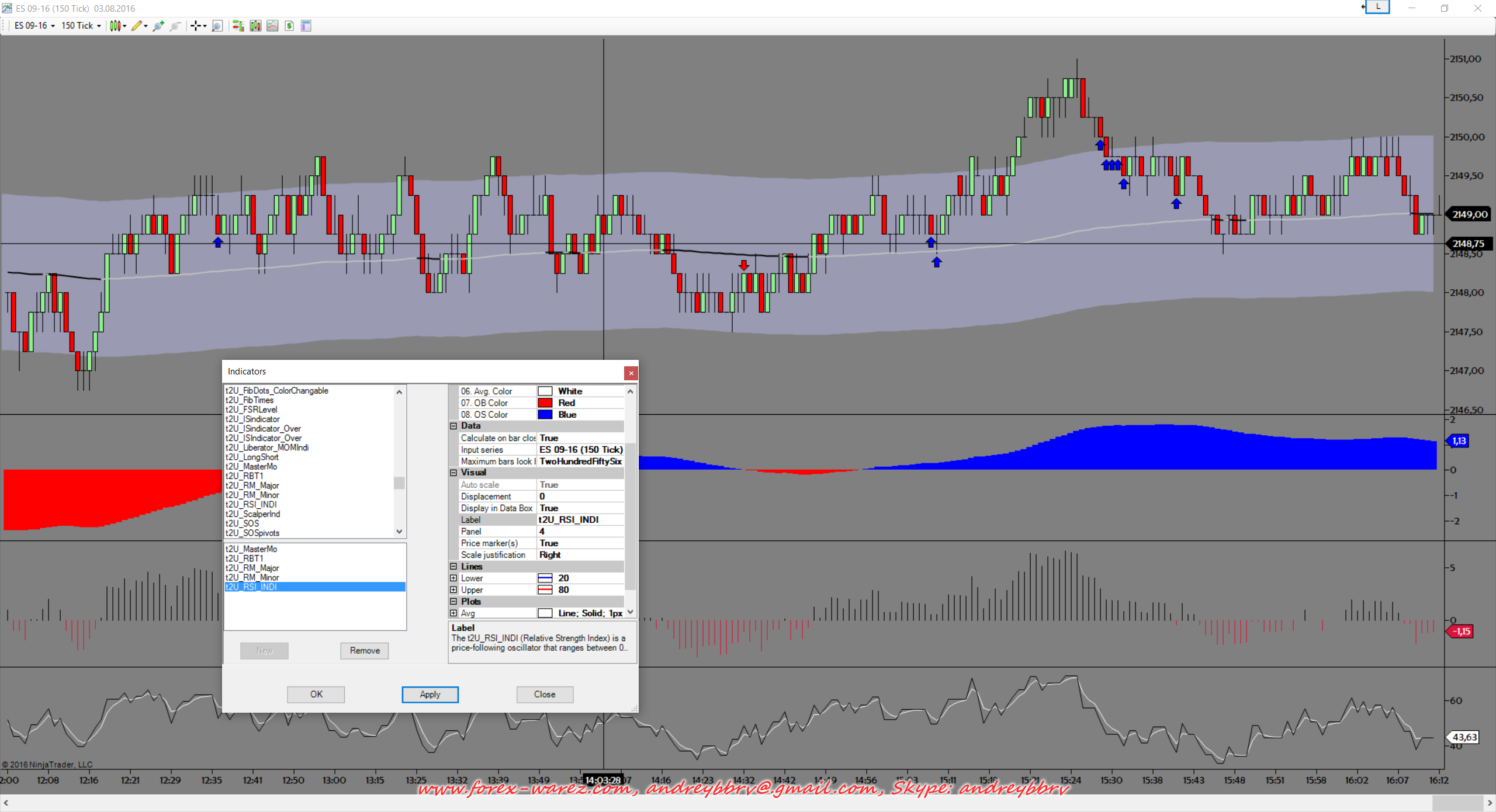Select the crosshair cursor tool

(196, 26)
